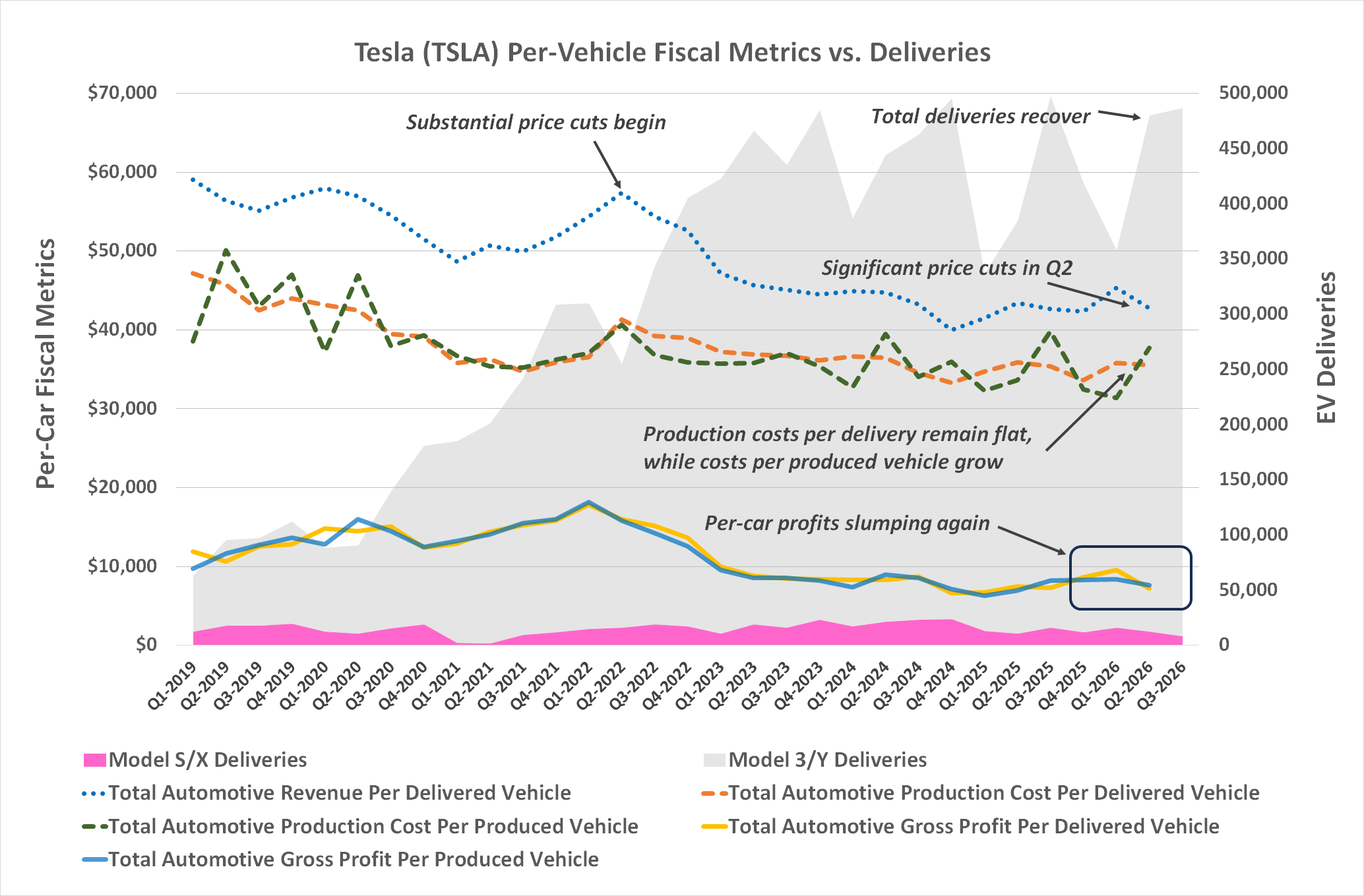Click the 100,000 right axis label
This screenshot has height=896, width=1364.
coord(1253,535)
